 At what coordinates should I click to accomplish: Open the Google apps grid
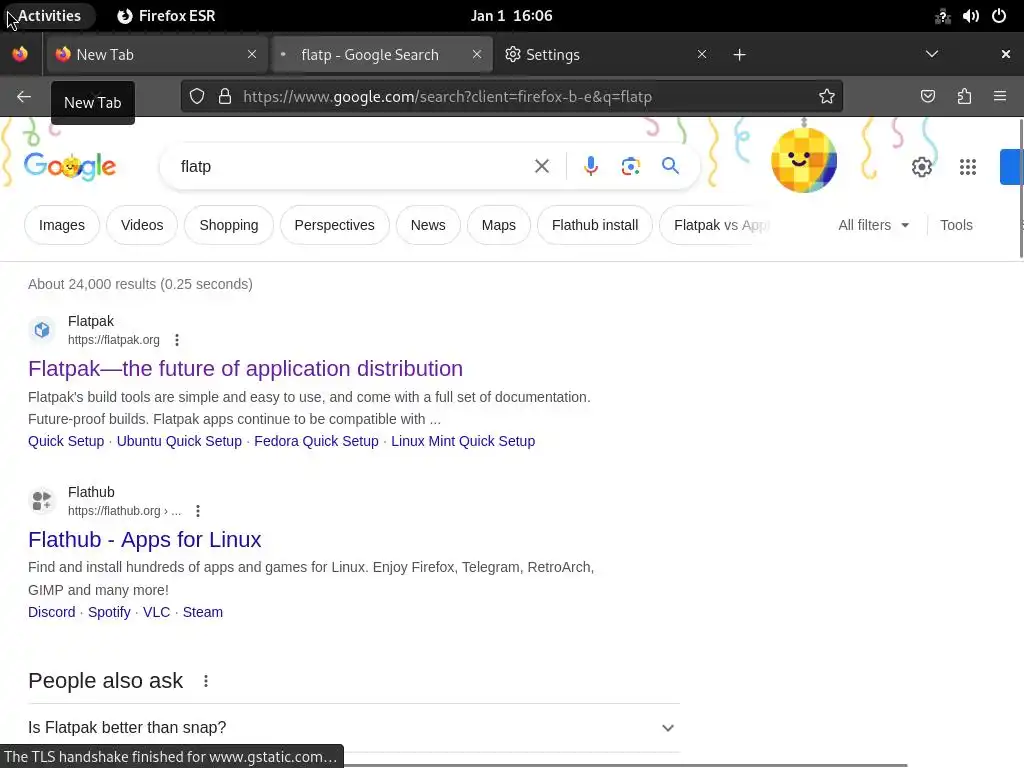(x=968, y=167)
